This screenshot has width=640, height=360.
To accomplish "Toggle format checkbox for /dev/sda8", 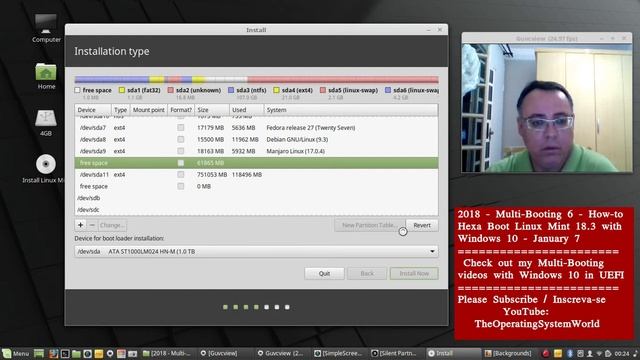I will pyautogui.click(x=180, y=139).
